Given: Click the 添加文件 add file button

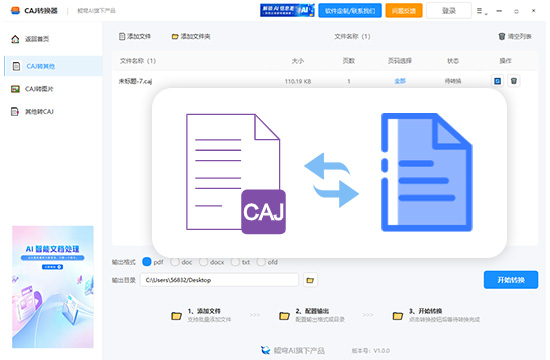Looking at the screenshot, I should 135,36.
